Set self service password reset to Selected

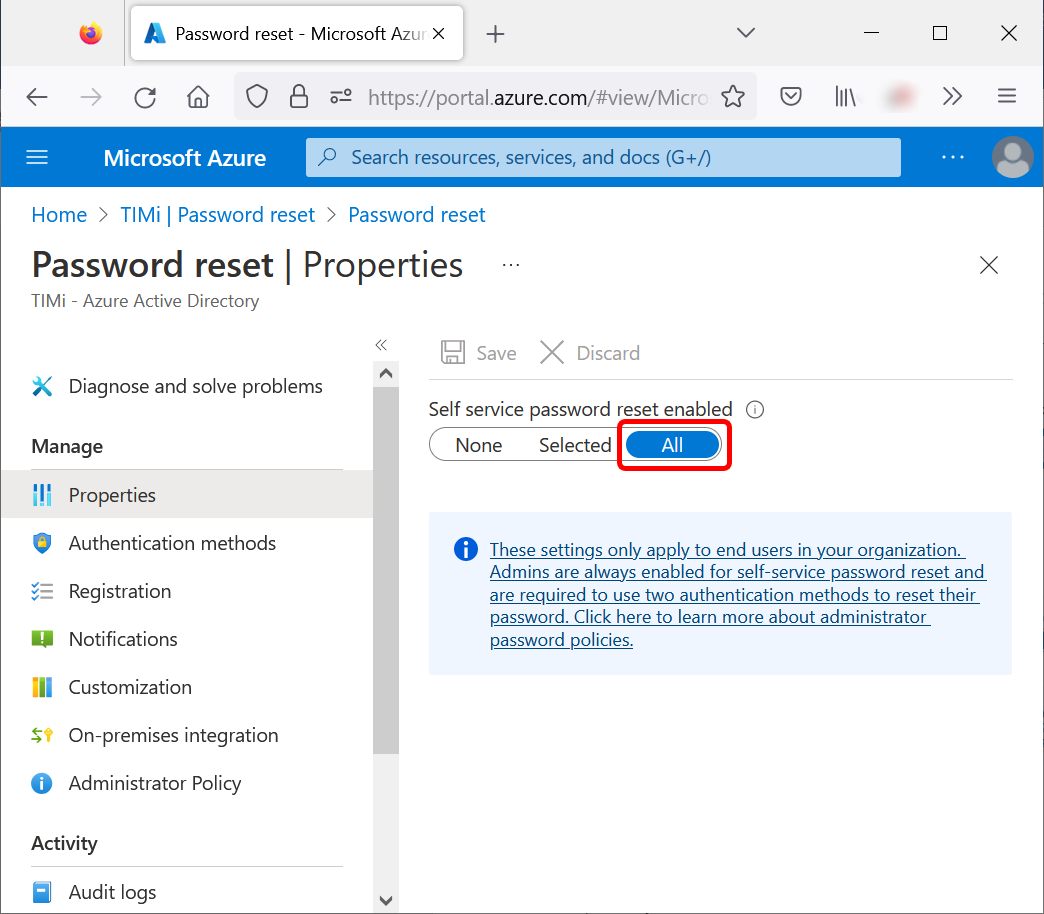[x=575, y=445]
